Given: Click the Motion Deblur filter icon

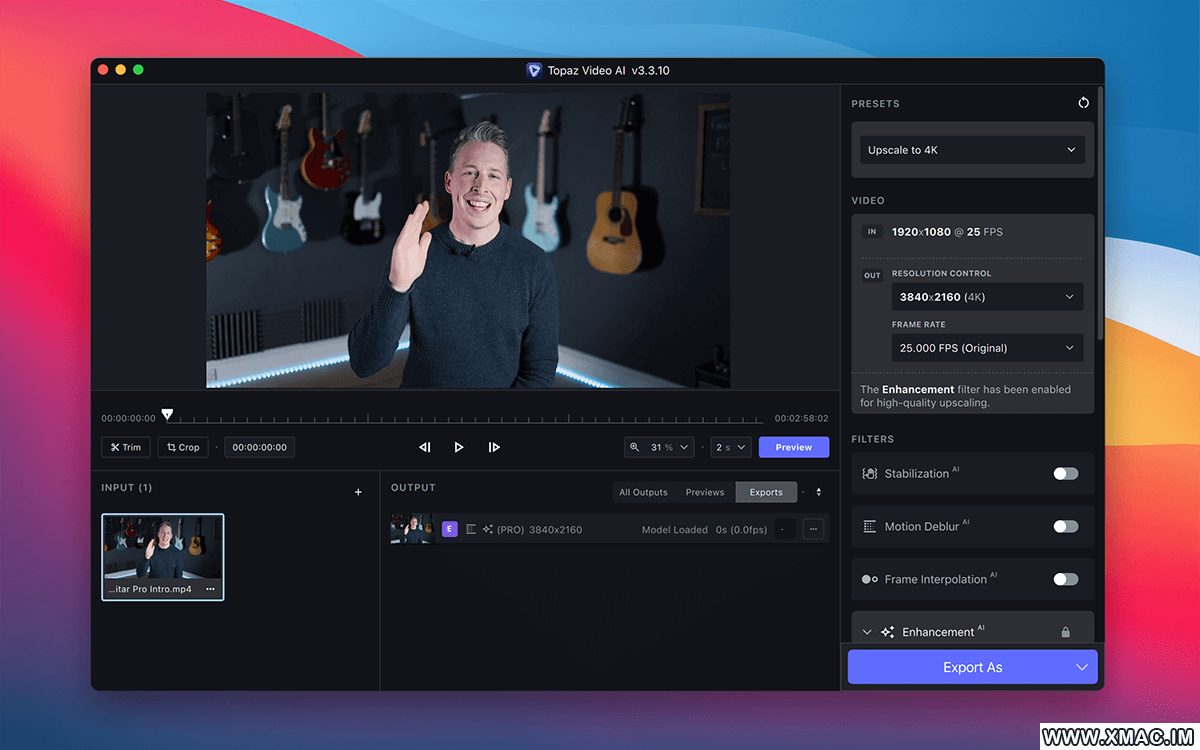Looking at the screenshot, I should (x=870, y=526).
